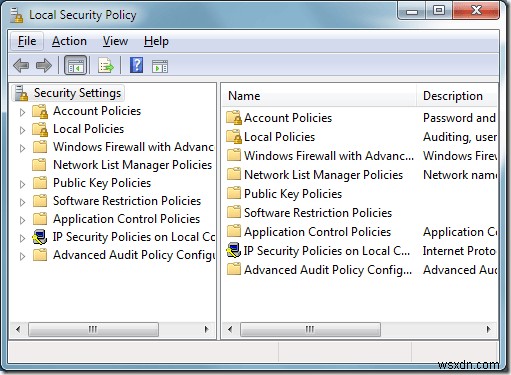Select Application Control Policies label in list pane
Viewport: 511px width, 375px height.
coord(317,232)
